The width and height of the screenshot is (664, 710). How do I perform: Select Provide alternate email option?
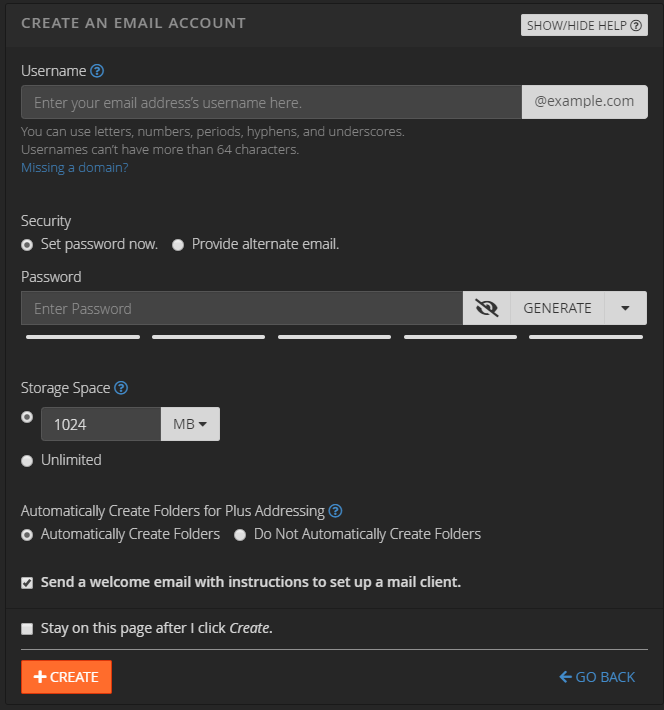coord(178,245)
